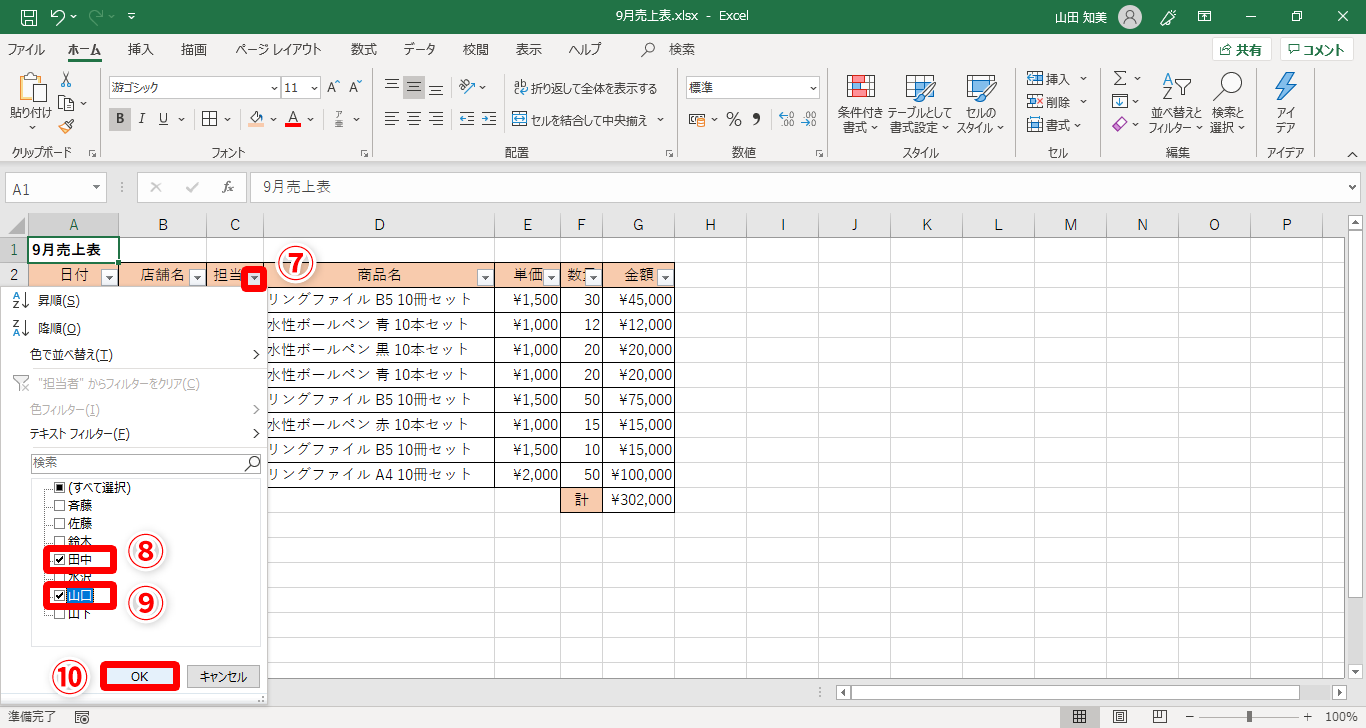This screenshot has width=1366, height=728.
Task: Click the borders icon in the font group
Action: coord(210,119)
